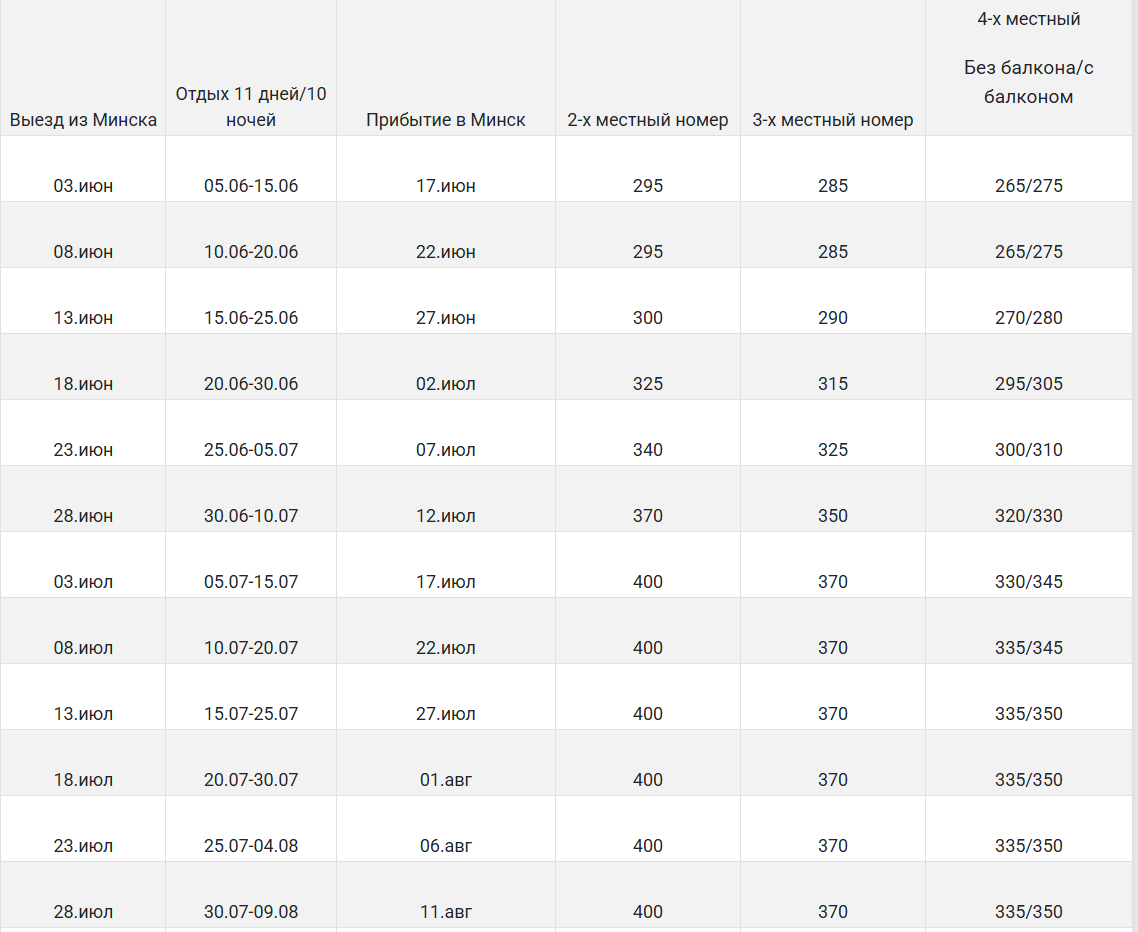Select the triple-room price 350
Screen dimensions: 1138x932
(x=833, y=516)
